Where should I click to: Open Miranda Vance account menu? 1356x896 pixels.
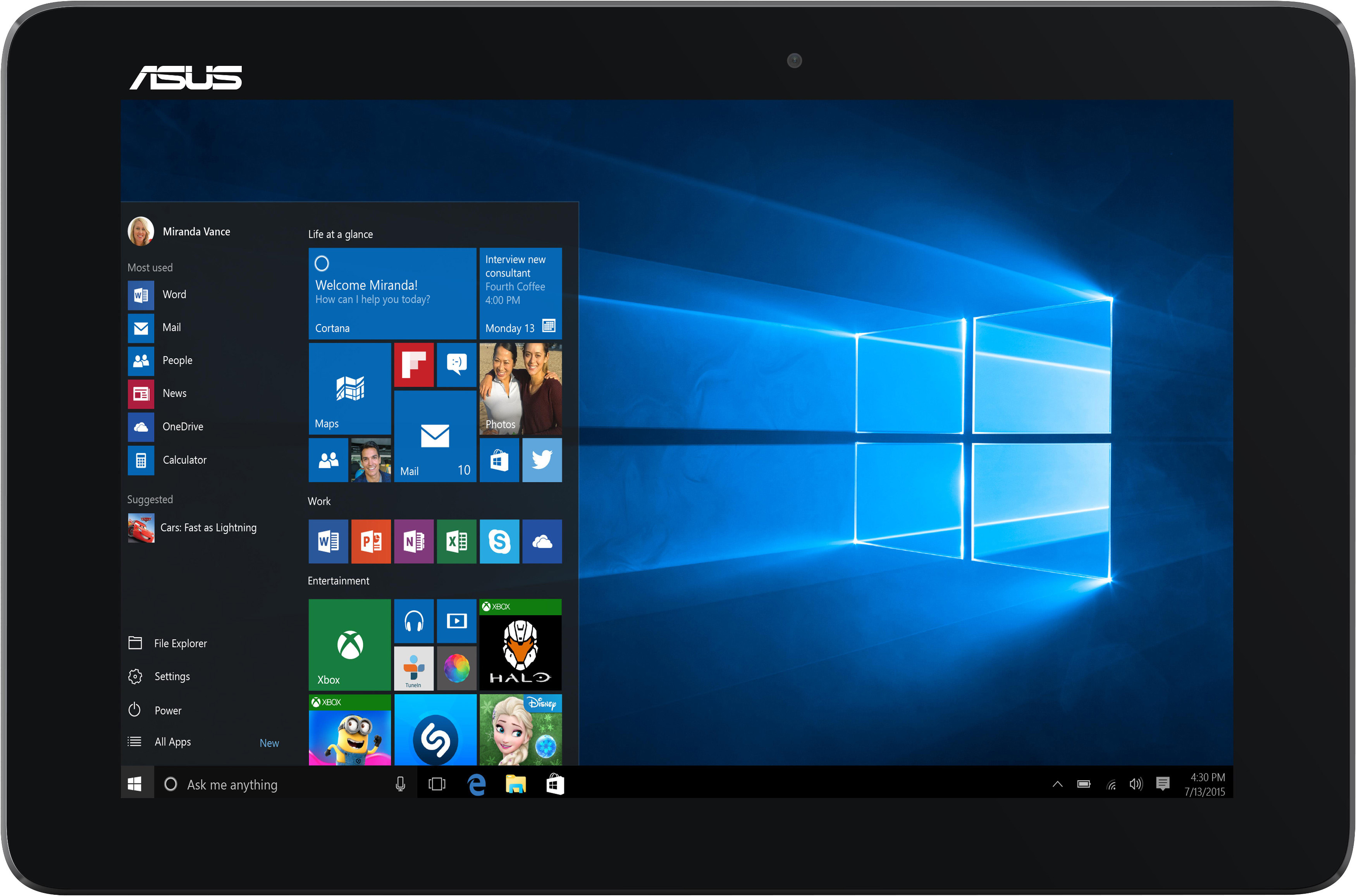[x=179, y=231]
